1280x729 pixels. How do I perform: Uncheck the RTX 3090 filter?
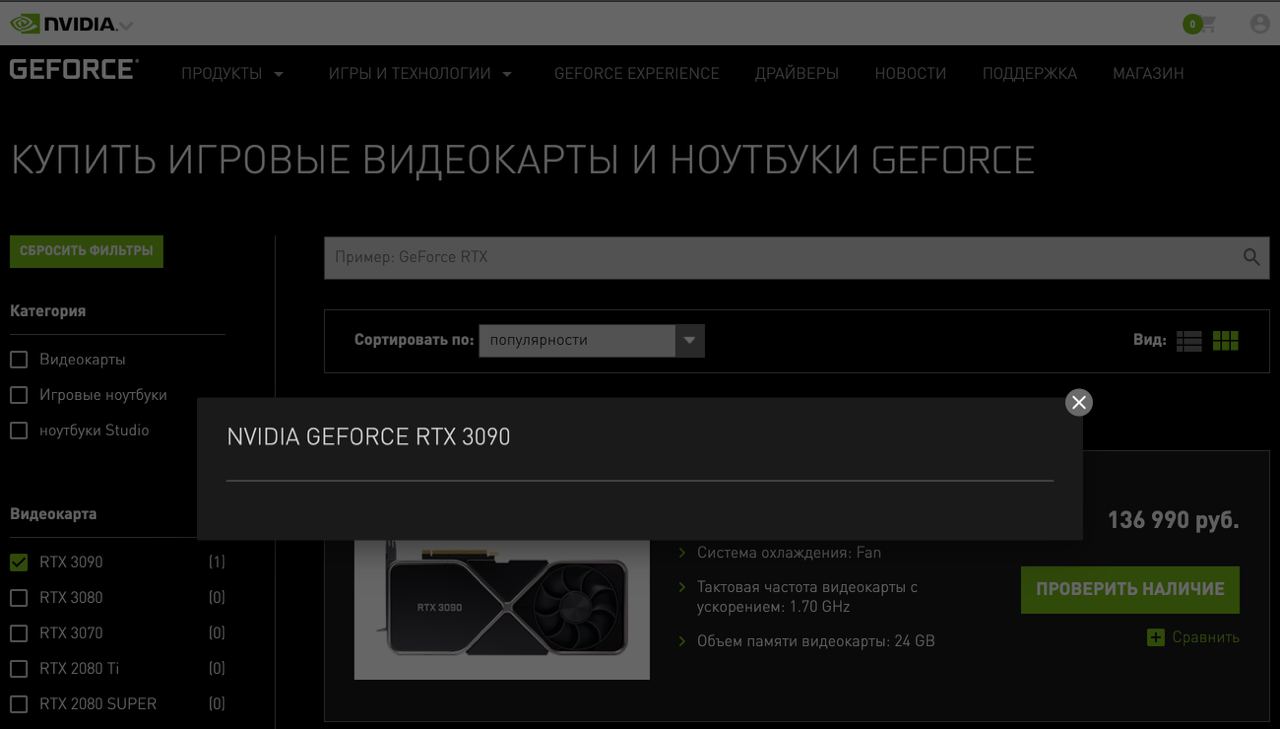pyautogui.click(x=19, y=562)
